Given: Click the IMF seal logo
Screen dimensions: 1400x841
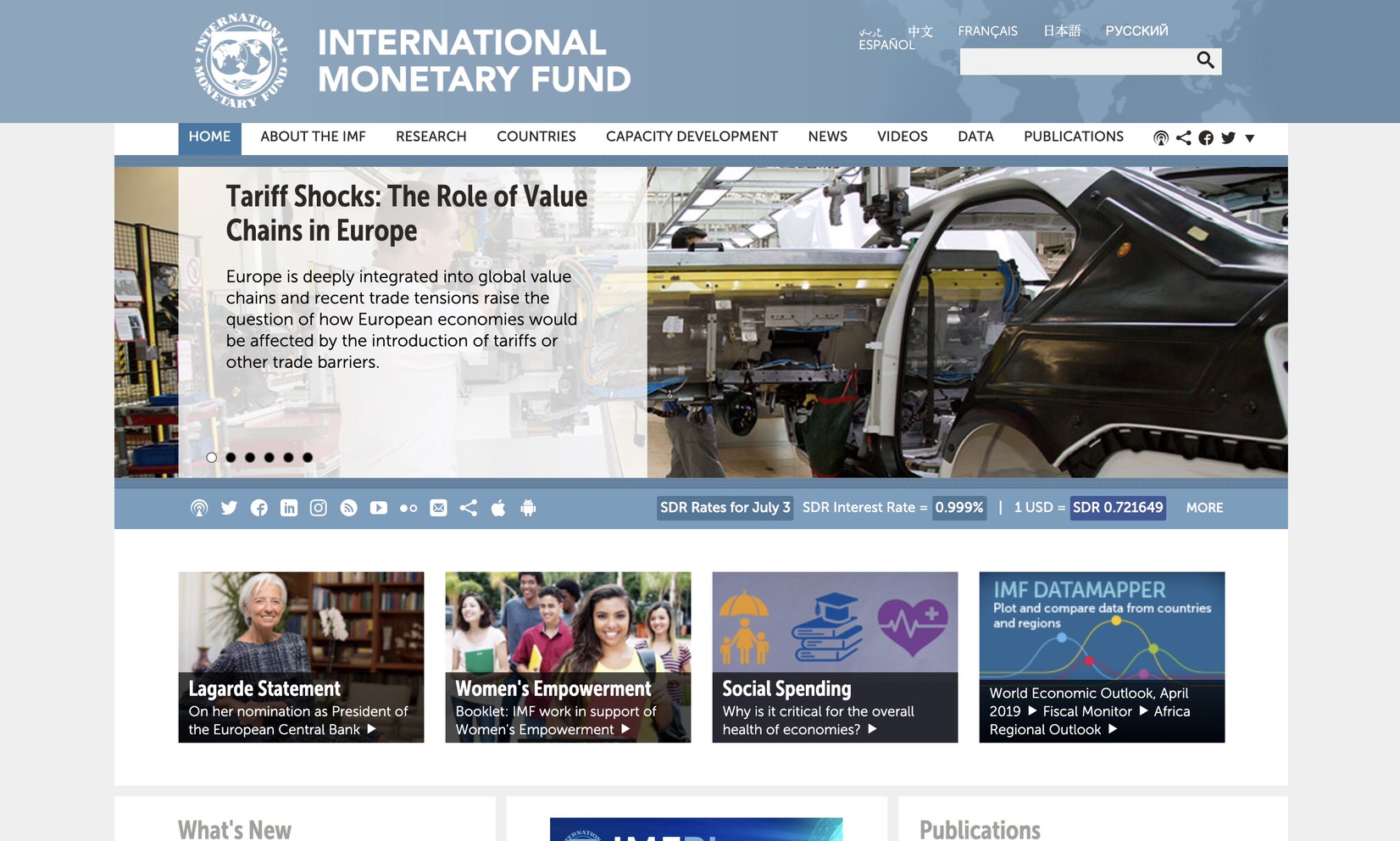Looking at the screenshot, I should [242, 61].
